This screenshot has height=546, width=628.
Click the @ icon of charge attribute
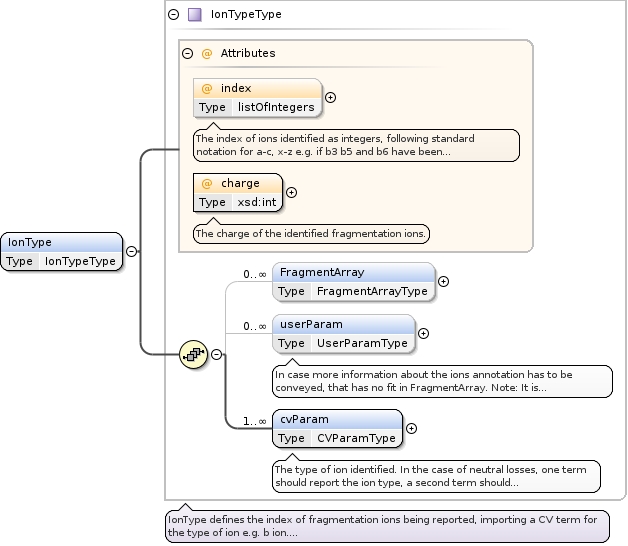pyautogui.click(x=207, y=183)
